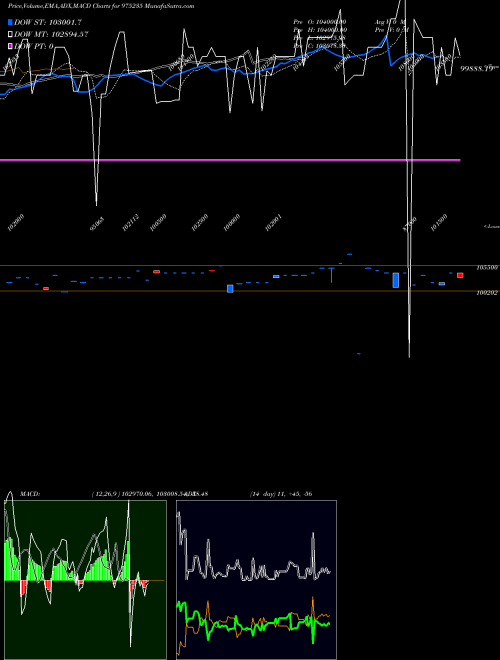This screenshot has height=660, width=500.
Task: Click the MACD panel title
Action: point(30,494)
